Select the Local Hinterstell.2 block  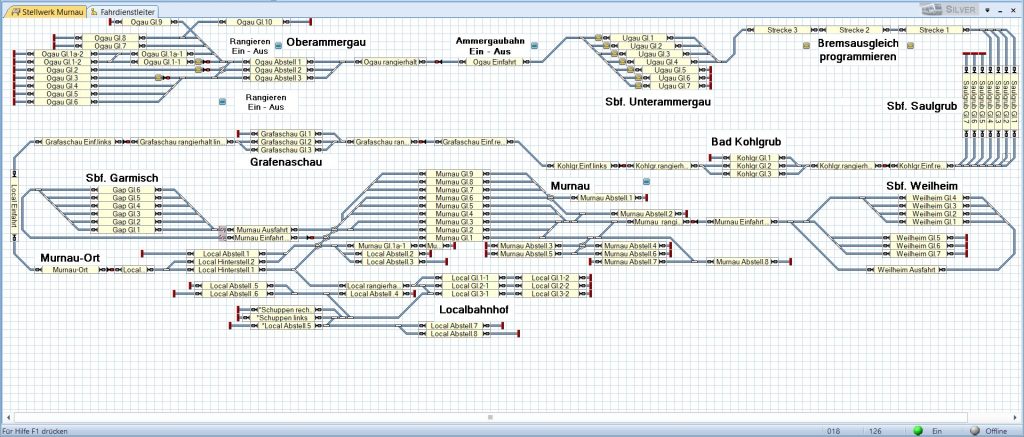pos(227,262)
